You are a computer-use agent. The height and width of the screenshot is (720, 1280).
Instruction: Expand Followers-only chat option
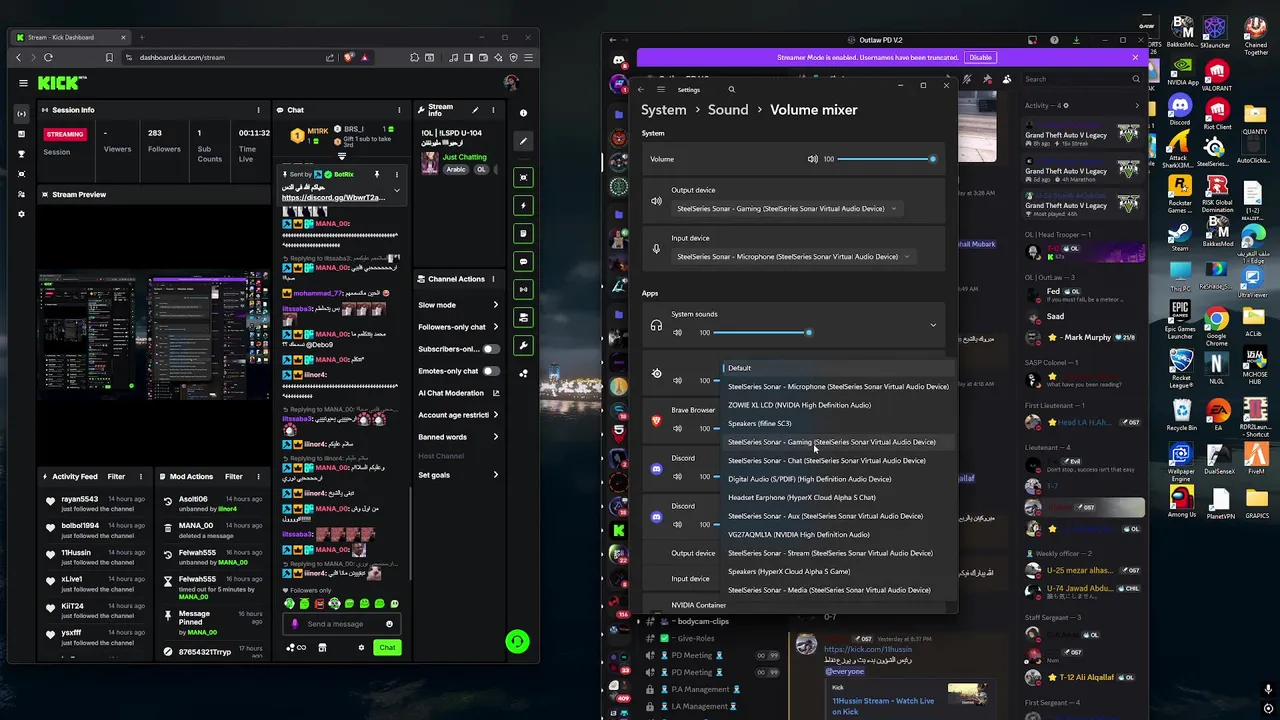pos(458,327)
